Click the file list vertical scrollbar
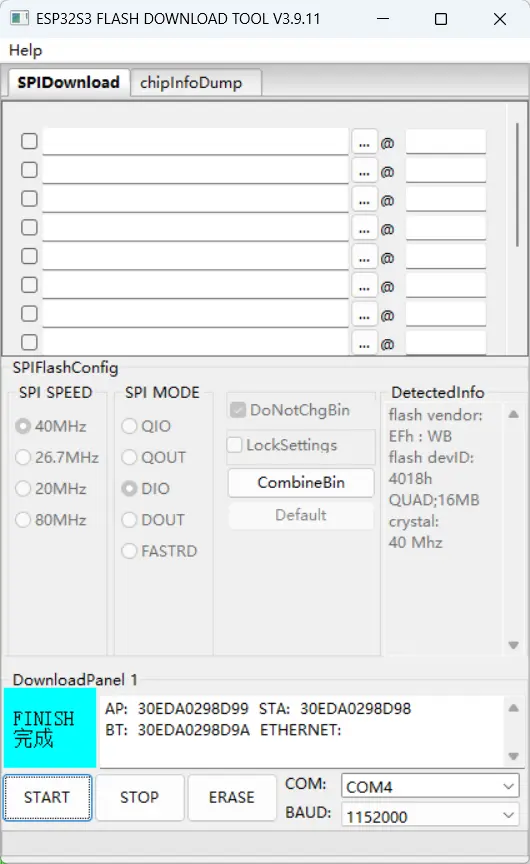This screenshot has height=864, width=530. click(x=517, y=185)
